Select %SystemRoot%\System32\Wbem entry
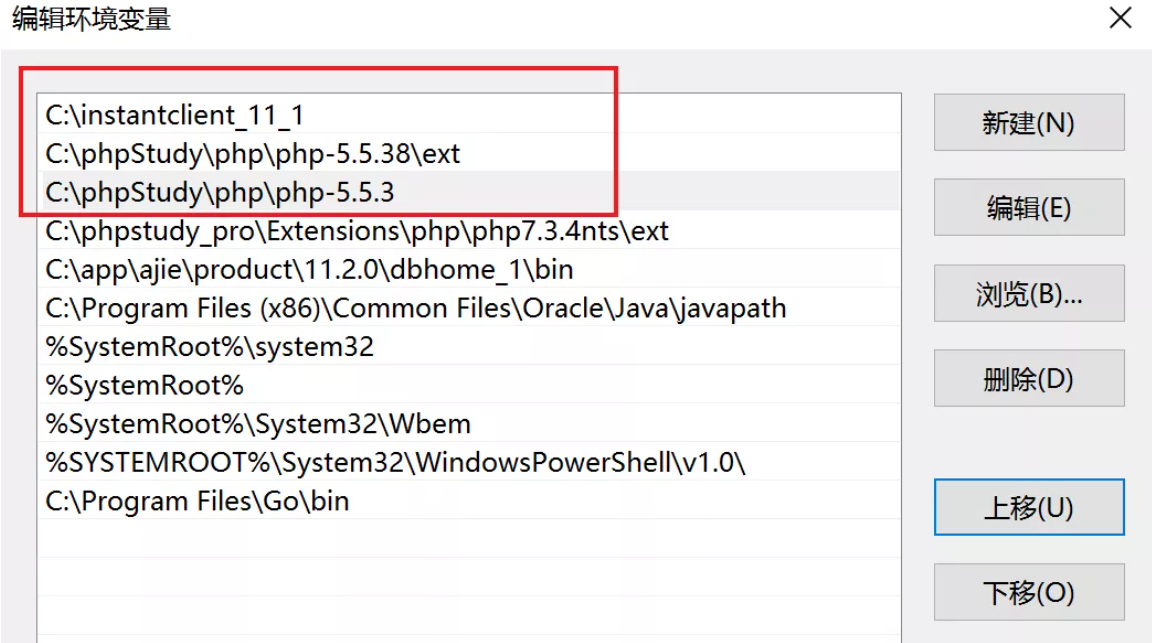Image resolution: width=1152 pixels, height=643 pixels. point(469,423)
